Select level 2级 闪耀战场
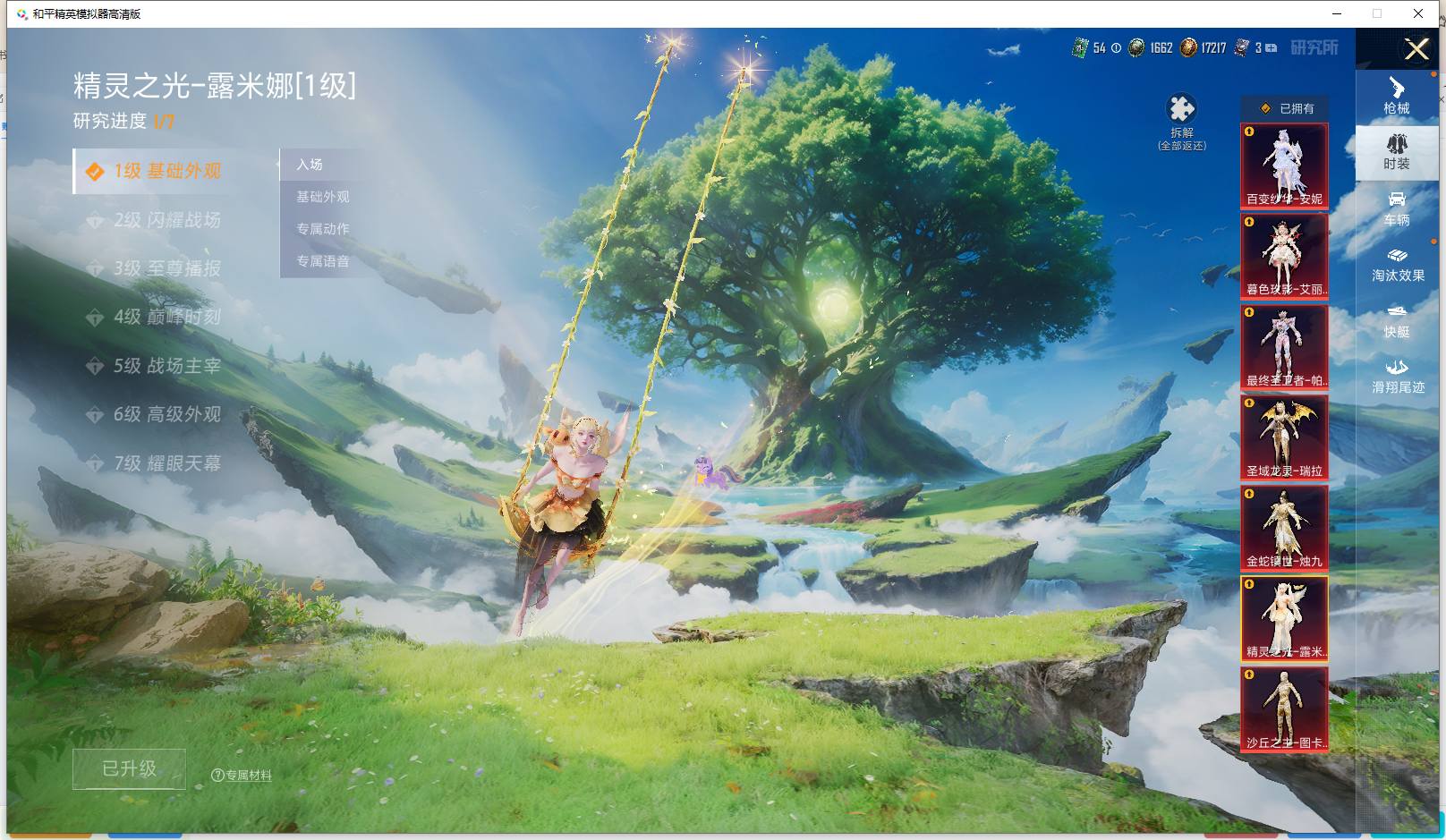This screenshot has height=840, width=1446. (x=152, y=220)
